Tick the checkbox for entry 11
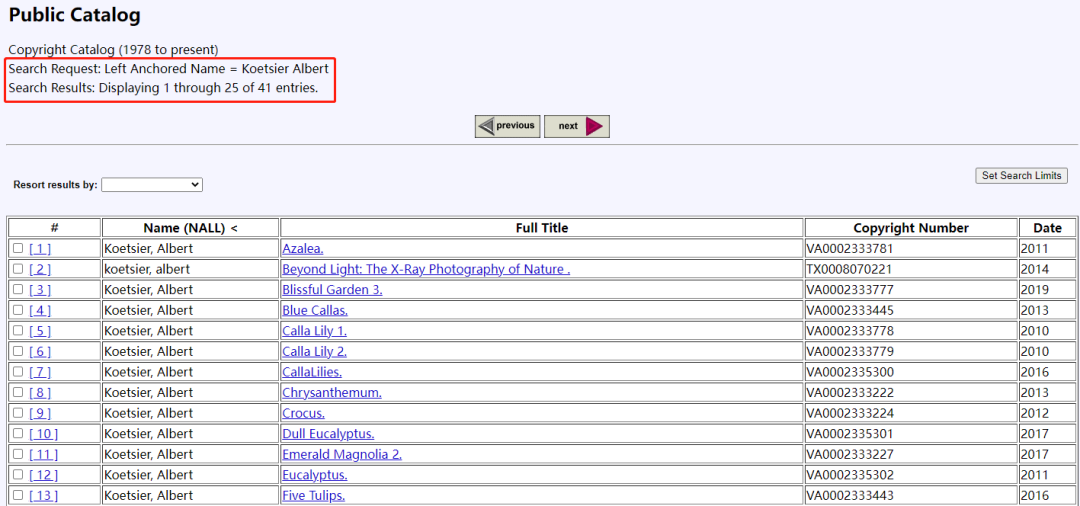 click(x=18, y=454)
